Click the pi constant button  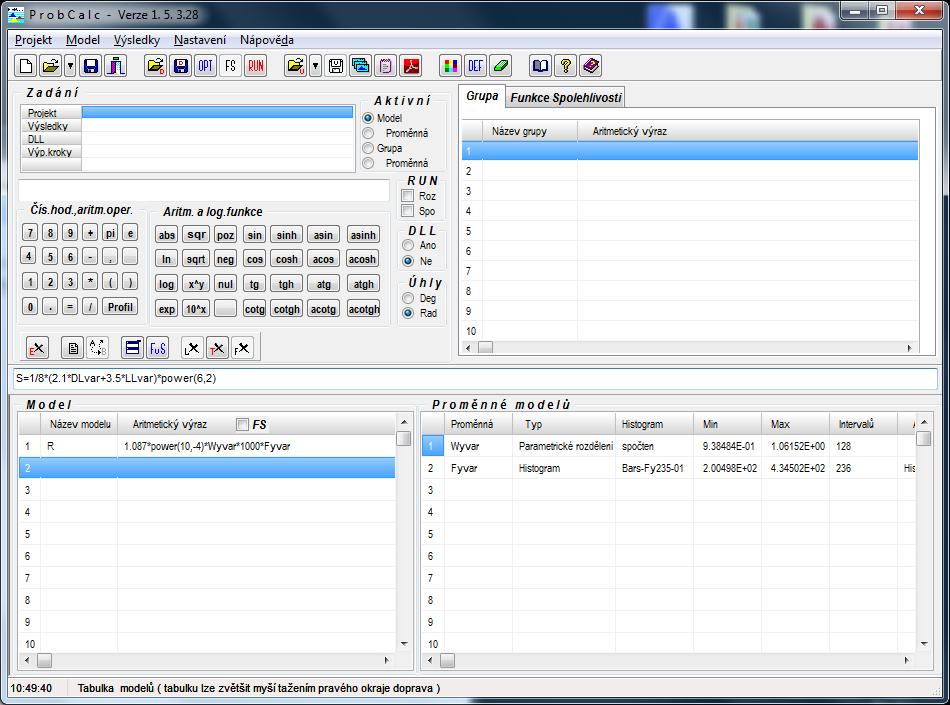pyautogui.click(x=110, y=233)
